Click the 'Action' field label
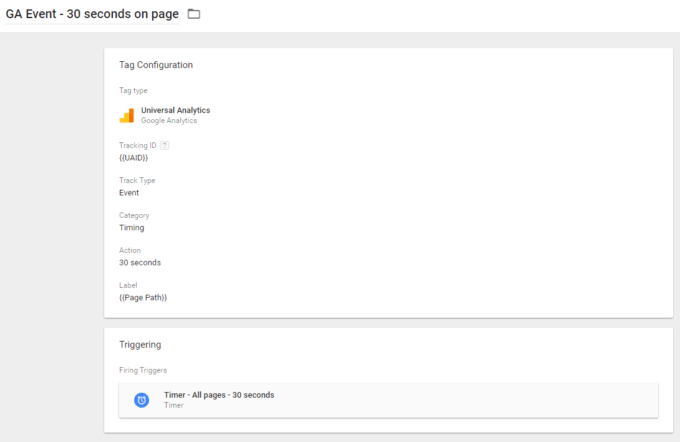The width and height of the screenshot is (680, 442). [x=130, y=250]
